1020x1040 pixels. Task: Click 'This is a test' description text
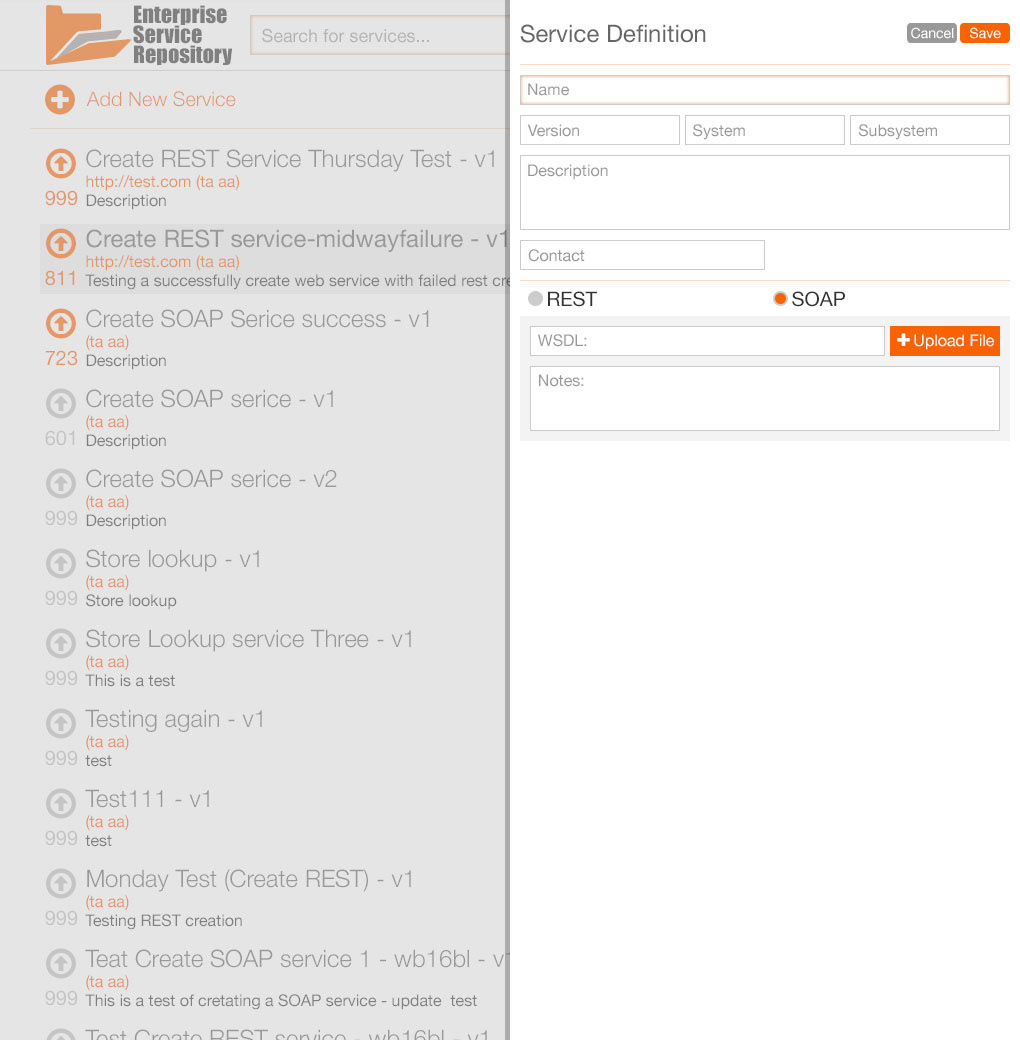(x=130, y=681)
